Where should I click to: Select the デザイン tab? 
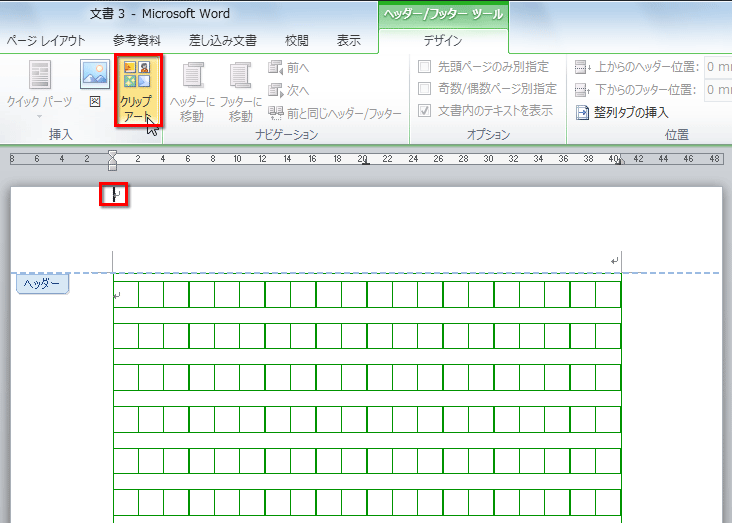tap(443, 41)
